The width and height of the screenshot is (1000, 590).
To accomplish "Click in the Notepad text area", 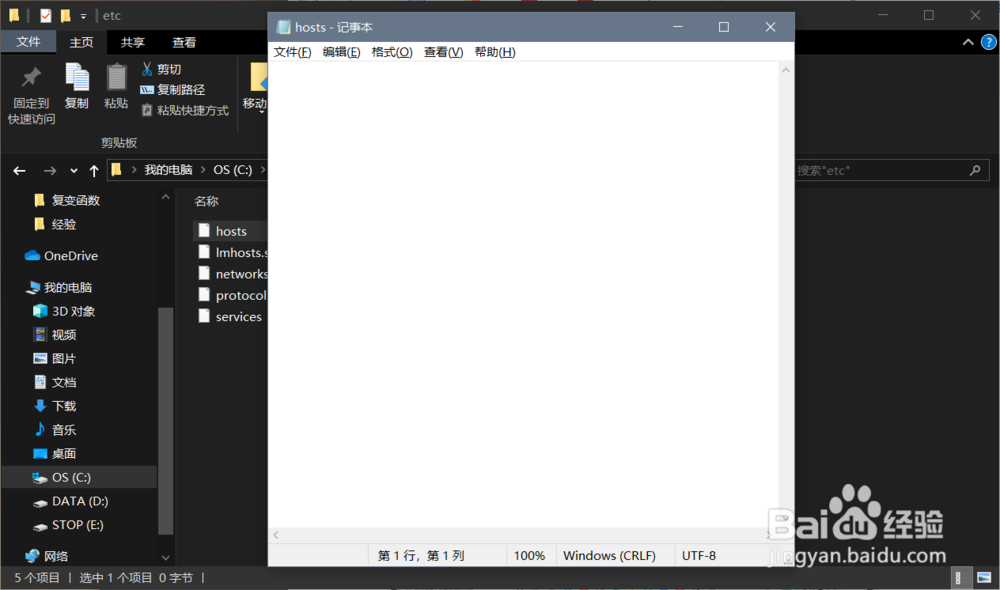I will click(x=523, y=295).
